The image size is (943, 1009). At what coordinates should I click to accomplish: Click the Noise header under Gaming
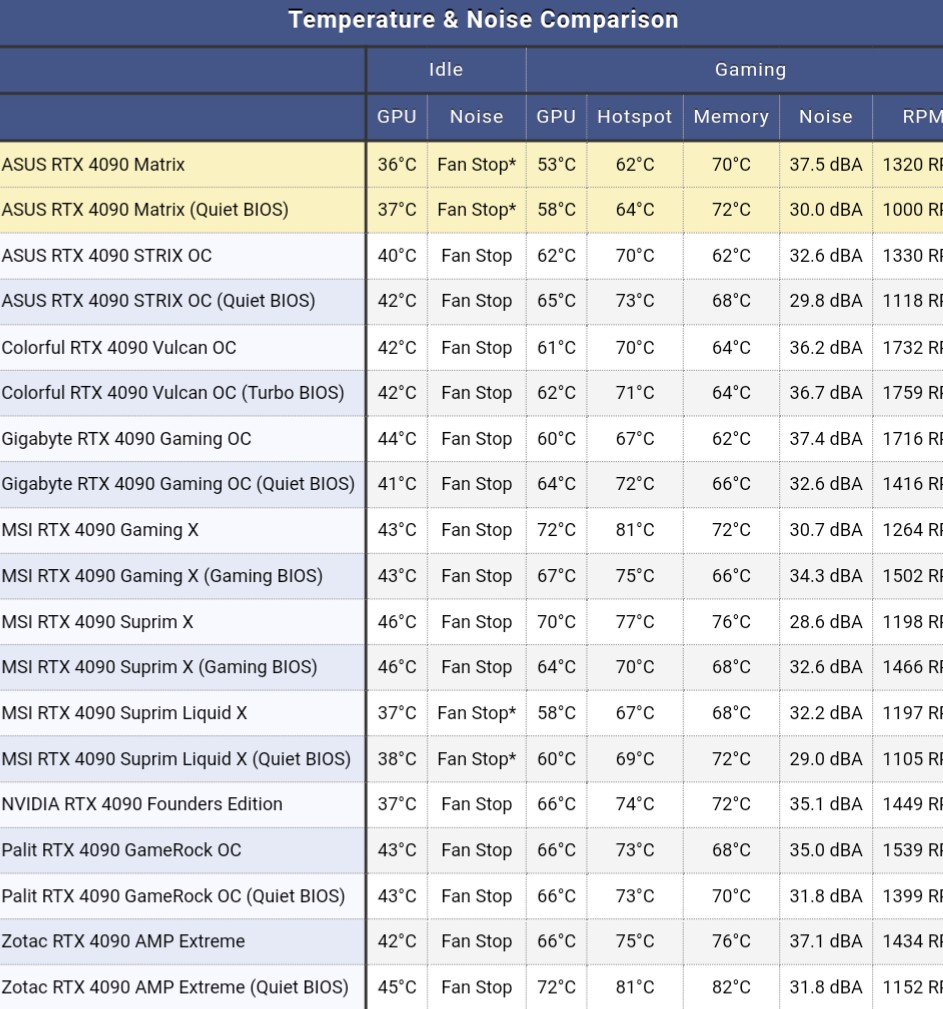coord(825,117)
